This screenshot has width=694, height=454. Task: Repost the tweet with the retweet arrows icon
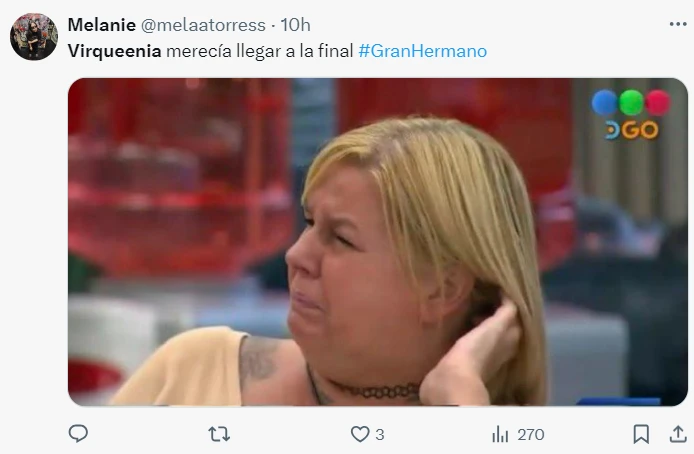[219, 434]
